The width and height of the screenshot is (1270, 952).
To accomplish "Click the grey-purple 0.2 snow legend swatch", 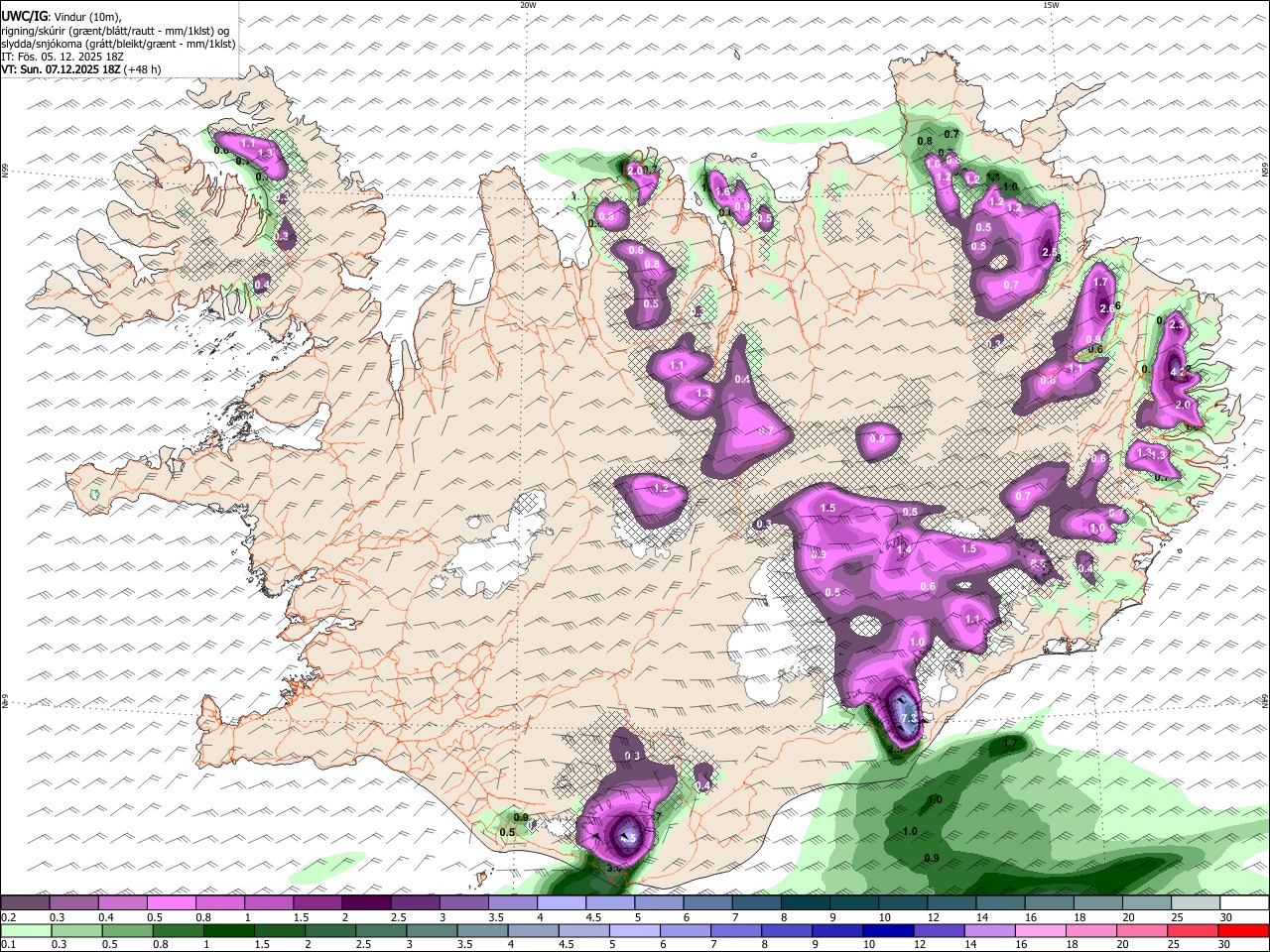I will (x=25, y=903).
